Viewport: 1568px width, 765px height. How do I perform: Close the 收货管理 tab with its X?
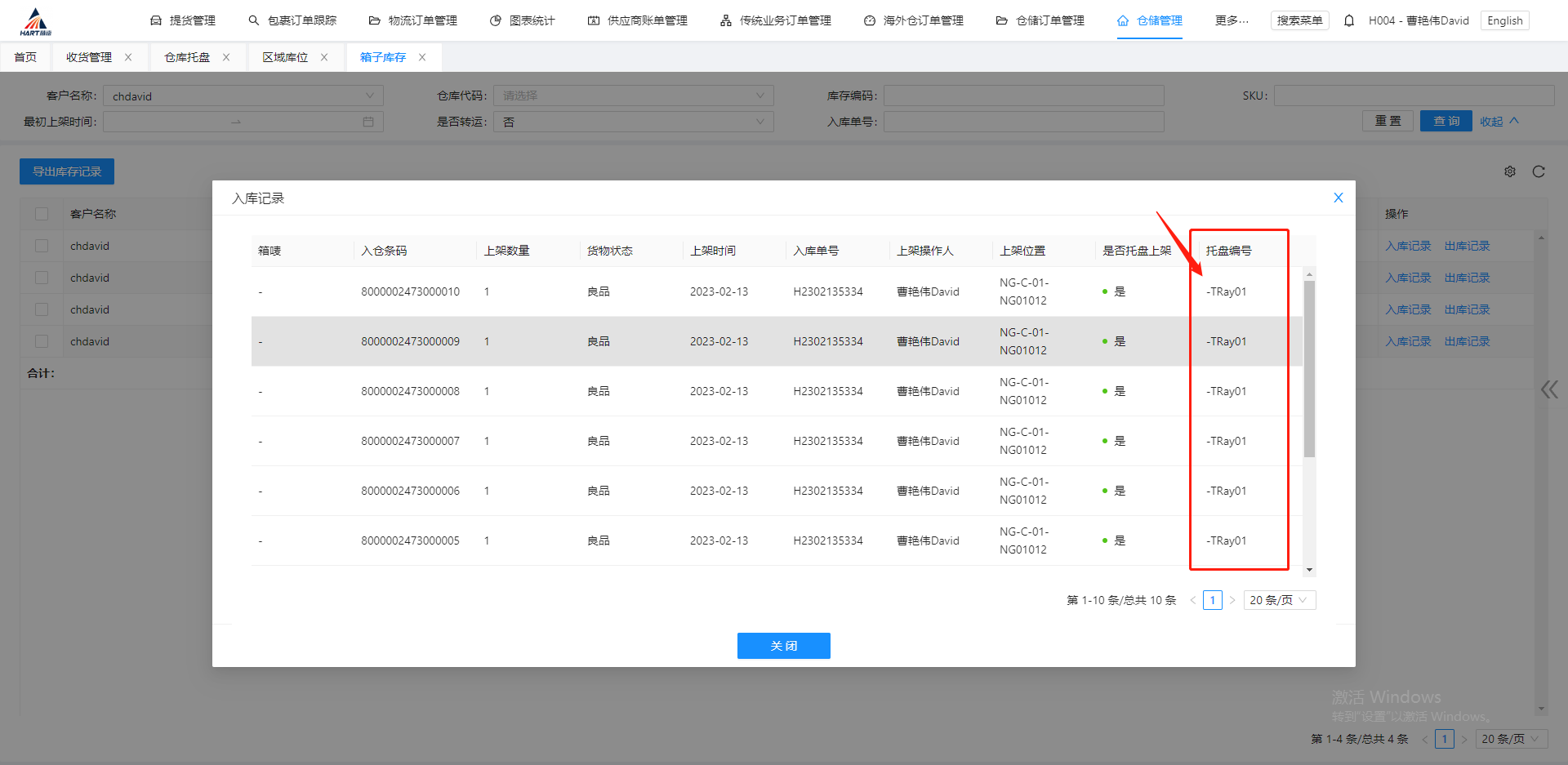(128, 57)
